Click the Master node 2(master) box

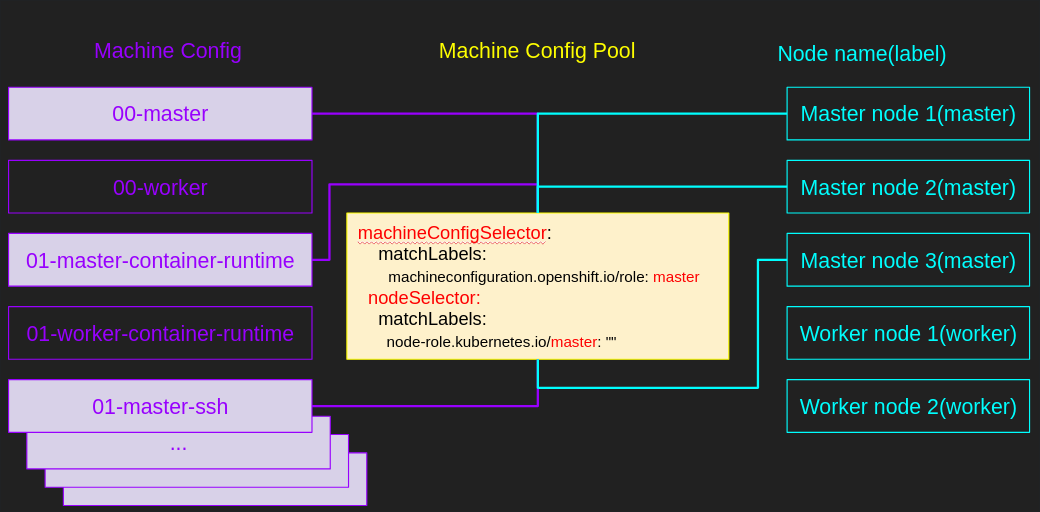(908, 187)
